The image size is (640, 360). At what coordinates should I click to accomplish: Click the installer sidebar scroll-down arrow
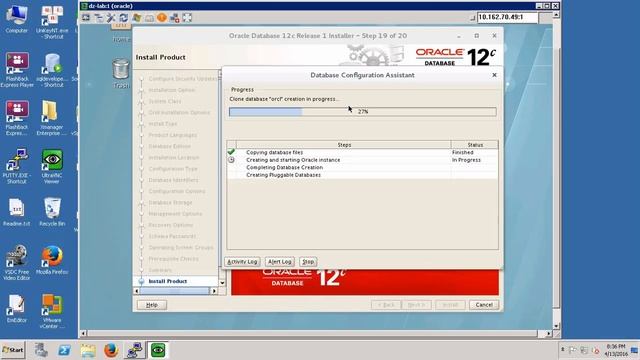(222, 282)
